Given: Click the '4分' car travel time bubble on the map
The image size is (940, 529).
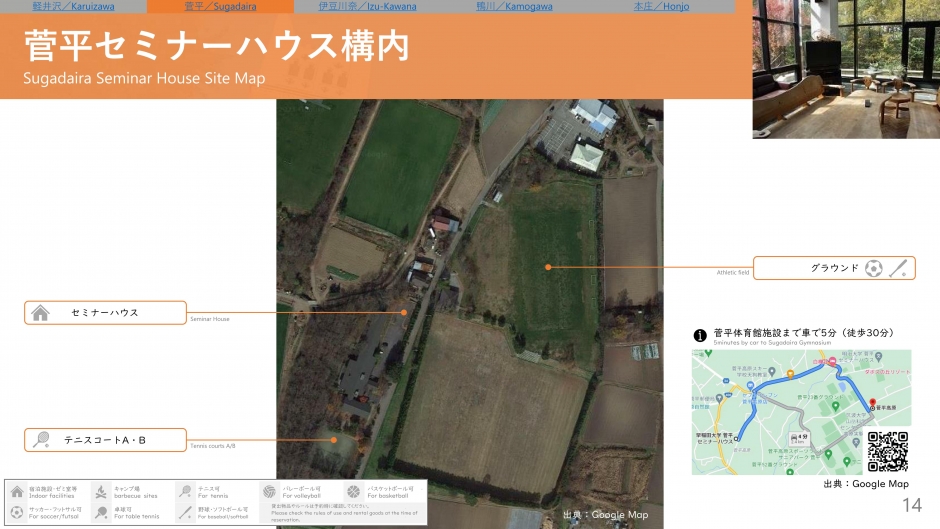Looking at the screenshot, I should pyautogui.click(x=799, y=438).
